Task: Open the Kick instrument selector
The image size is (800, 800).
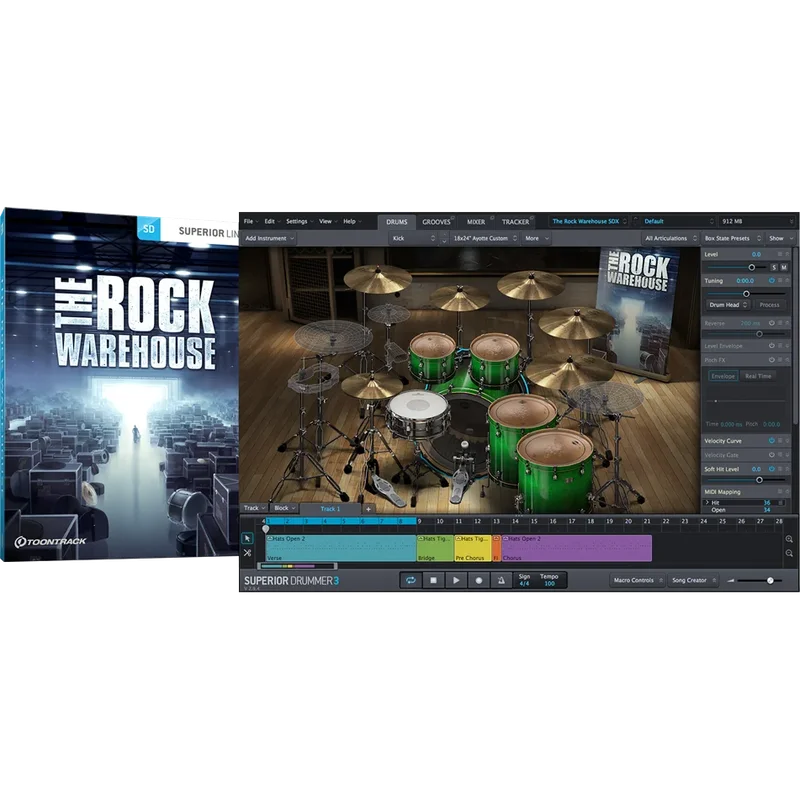Action: [413, 238]
